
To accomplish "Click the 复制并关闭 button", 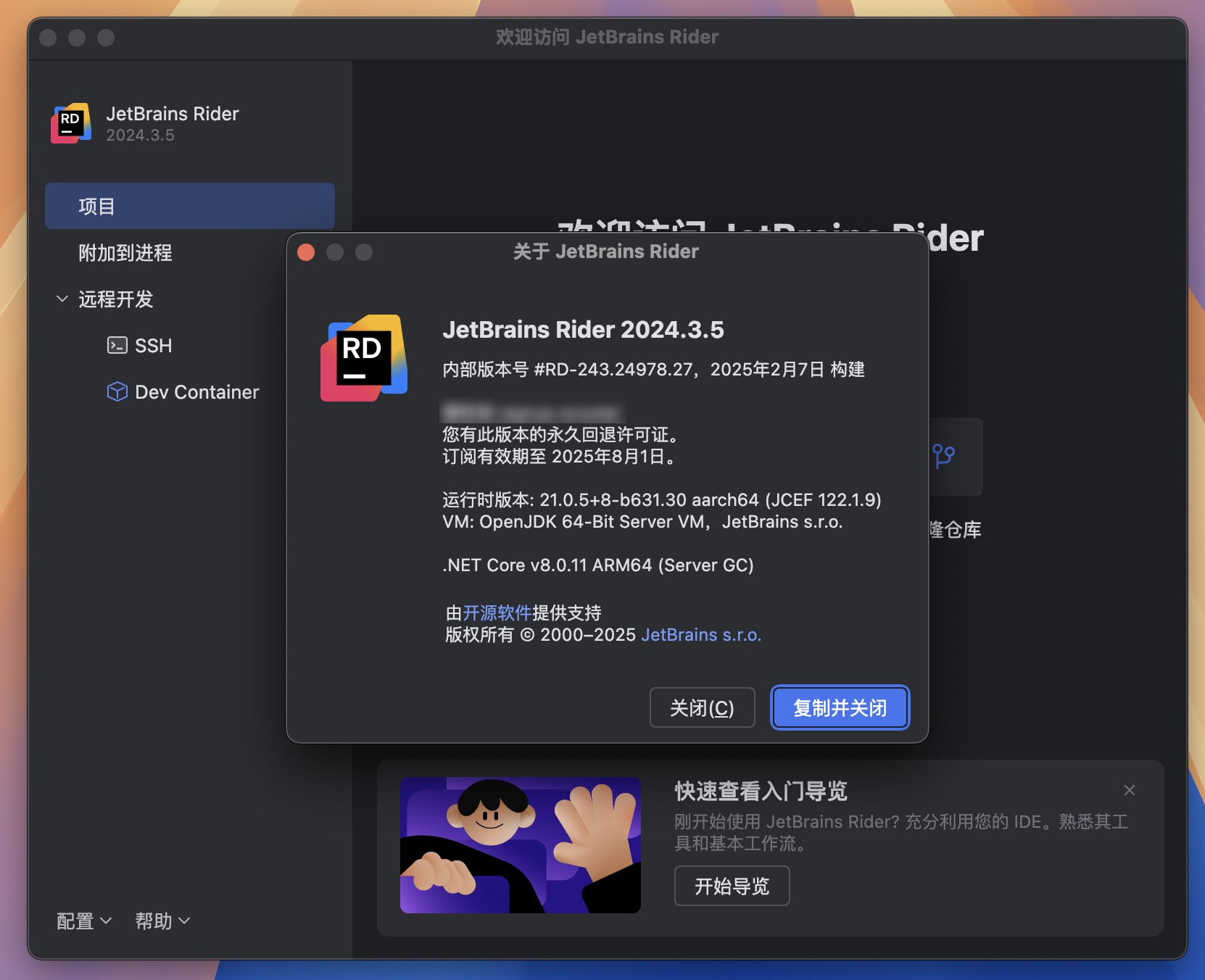I will tap(840, 707).
